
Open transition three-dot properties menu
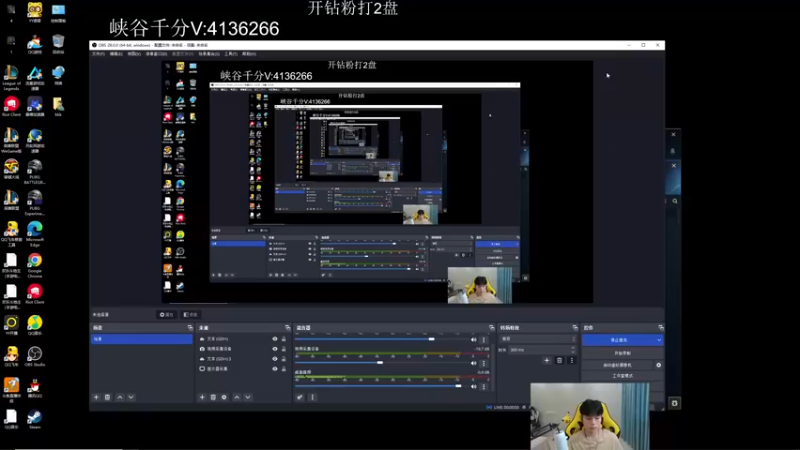(571, 360)
